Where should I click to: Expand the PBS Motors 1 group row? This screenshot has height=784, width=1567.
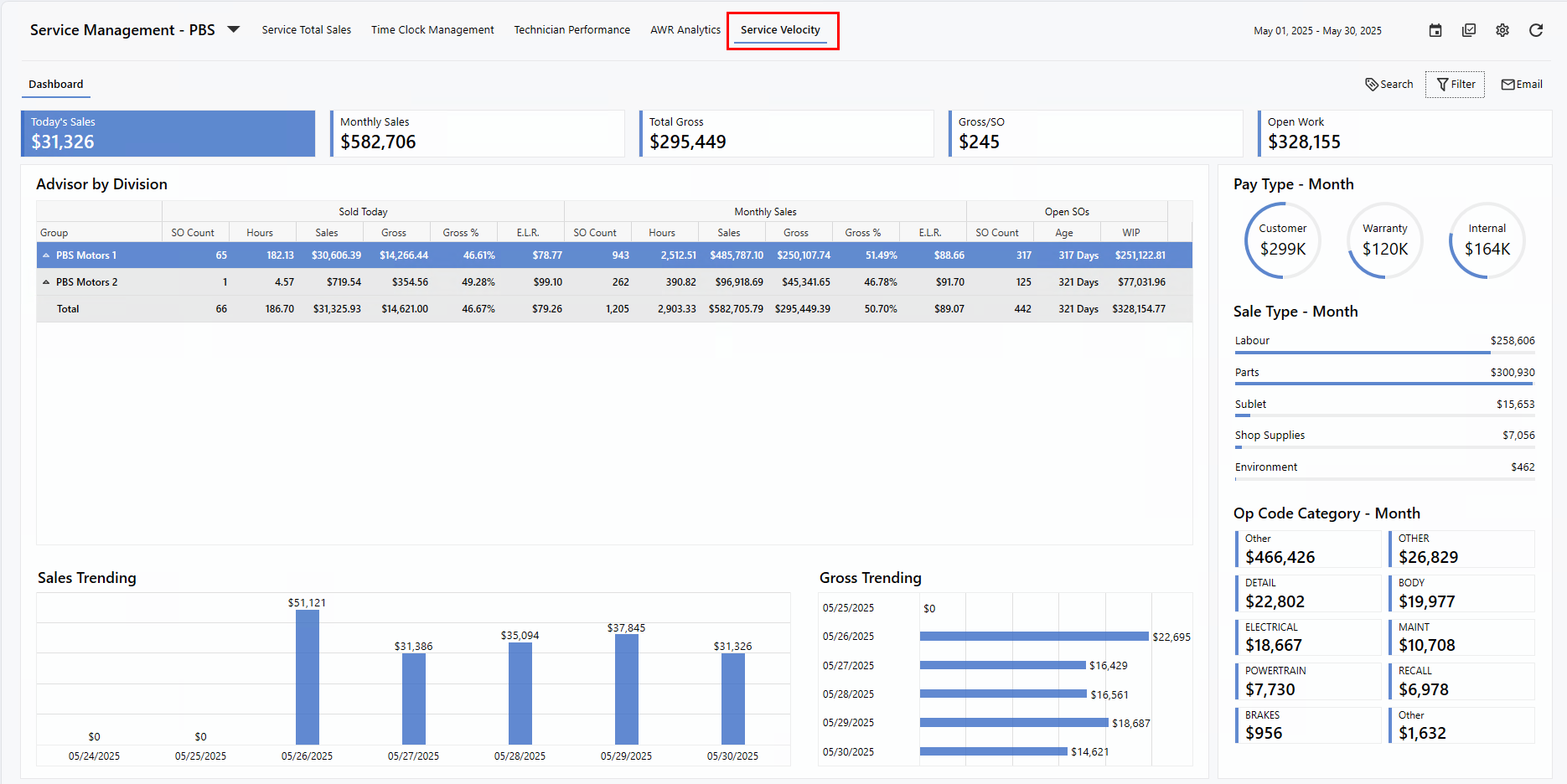tap(47, 255)
